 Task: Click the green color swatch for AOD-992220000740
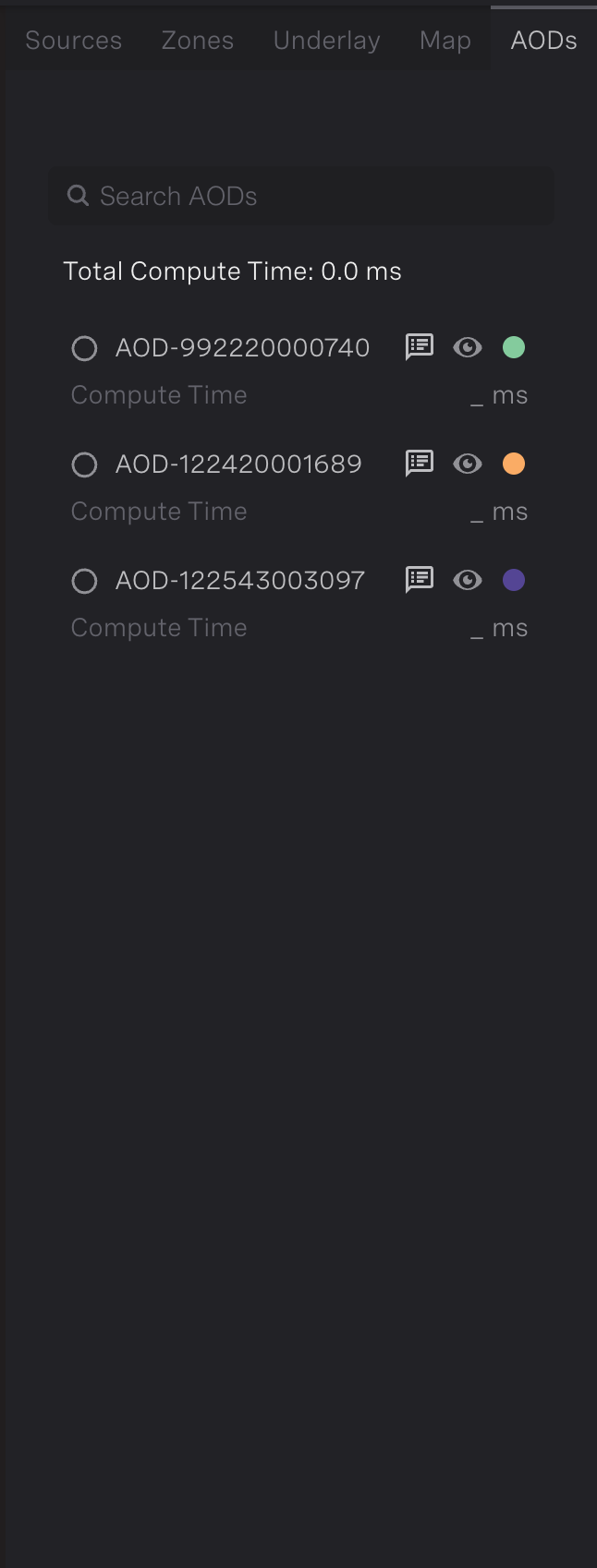tap(514, 347)
